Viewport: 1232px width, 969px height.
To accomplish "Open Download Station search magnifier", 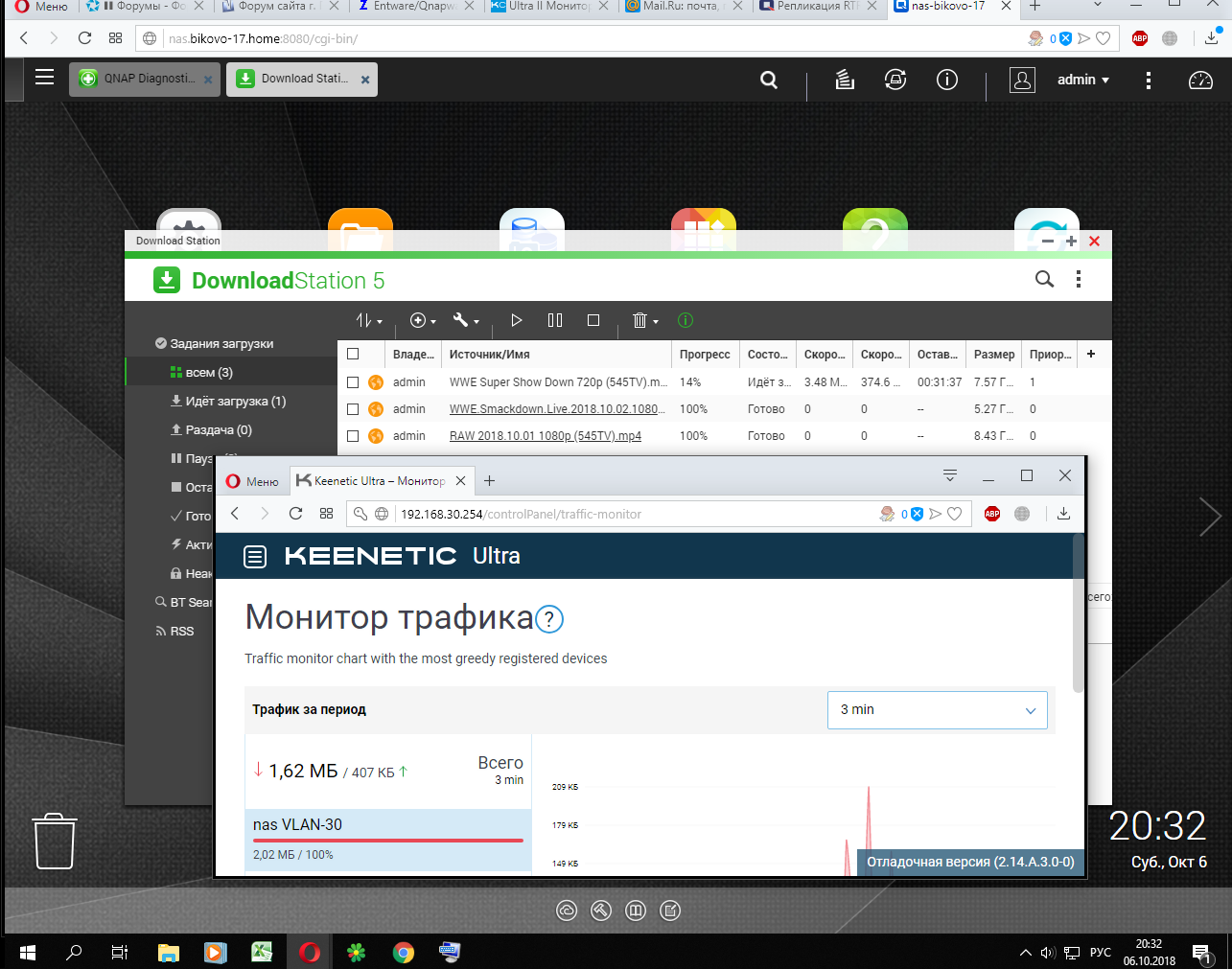I will coord(1044,279).
